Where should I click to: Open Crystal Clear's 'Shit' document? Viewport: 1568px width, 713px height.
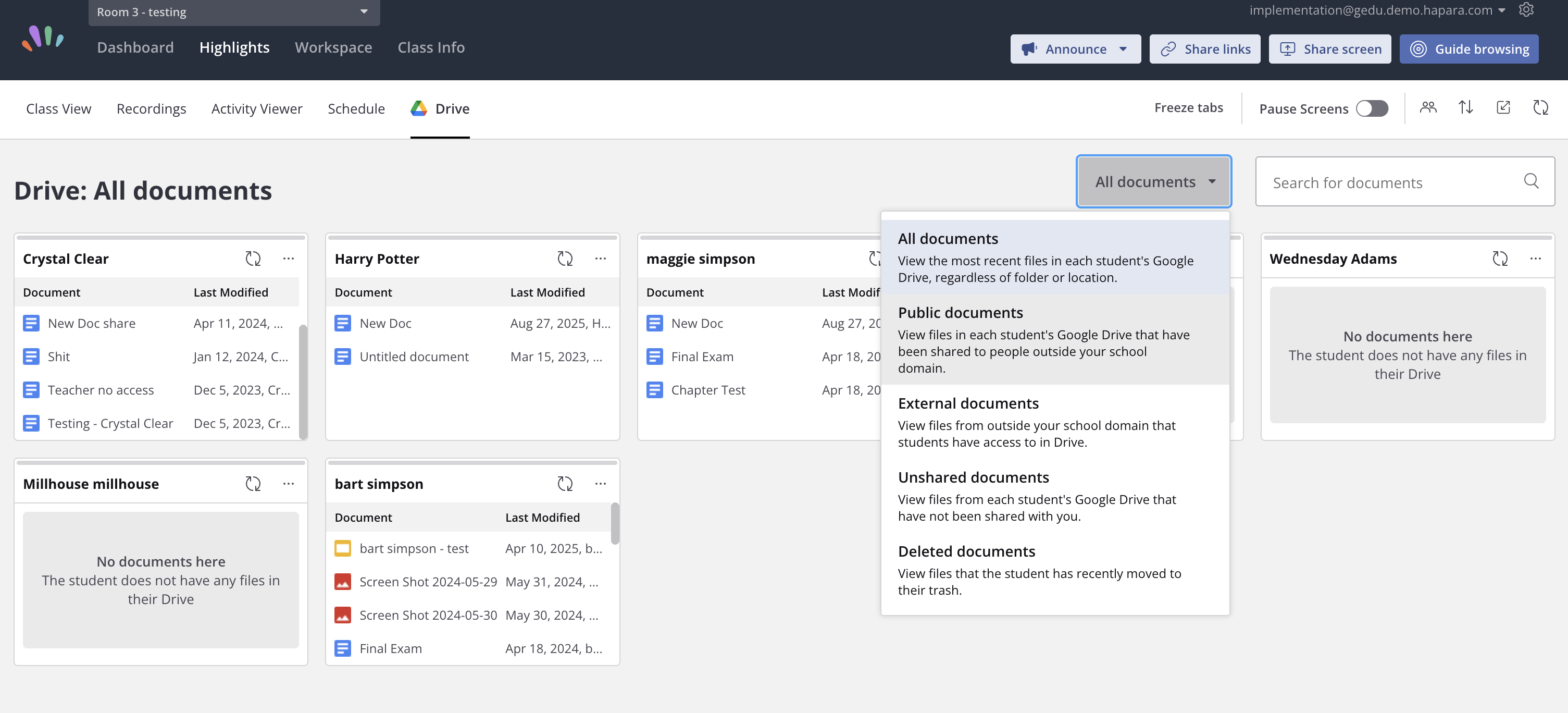click(58, 357)
